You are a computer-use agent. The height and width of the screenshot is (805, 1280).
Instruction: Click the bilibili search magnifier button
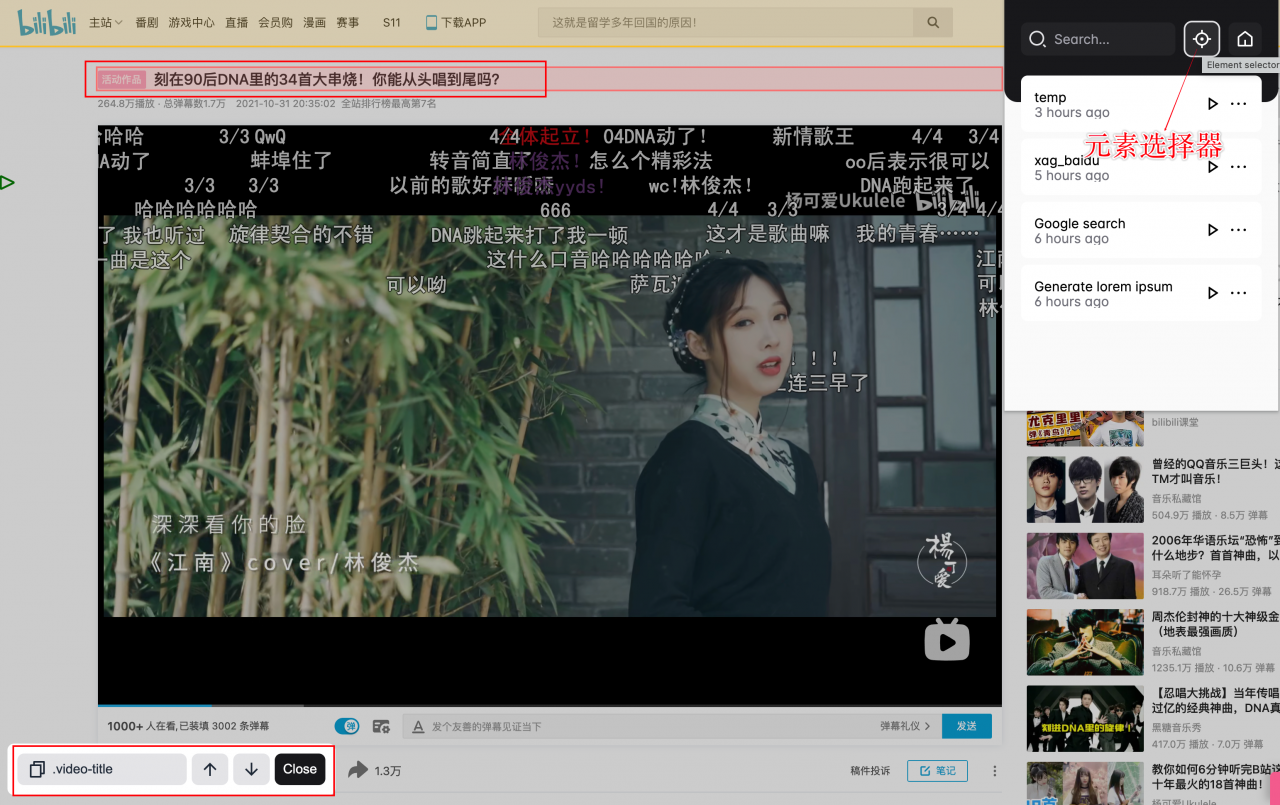pos(933,22)
